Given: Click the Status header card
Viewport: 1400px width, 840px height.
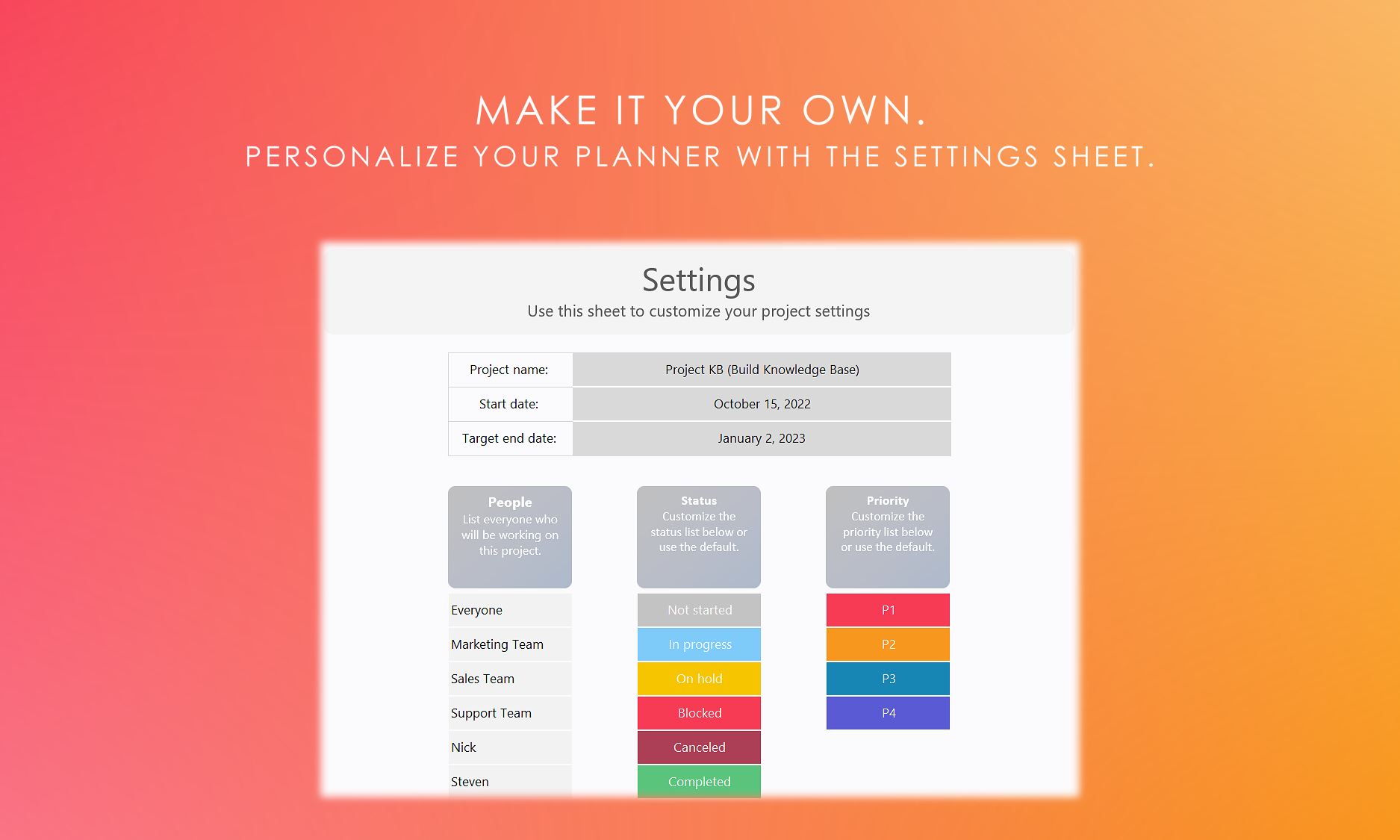Looking at the screenshot, I should pos(699,536).
